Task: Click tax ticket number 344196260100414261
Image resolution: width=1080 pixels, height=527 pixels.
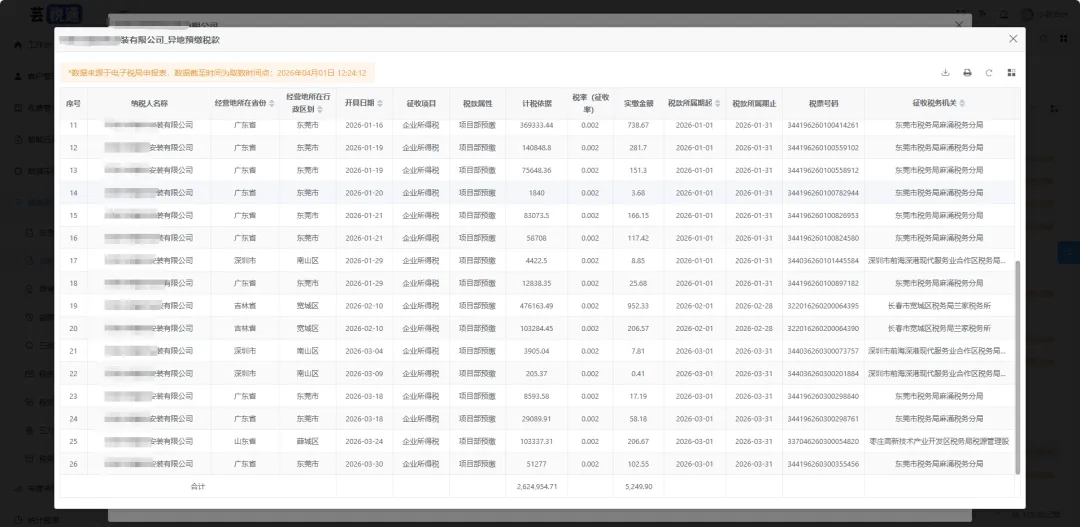Action: (x=823, y=125)
